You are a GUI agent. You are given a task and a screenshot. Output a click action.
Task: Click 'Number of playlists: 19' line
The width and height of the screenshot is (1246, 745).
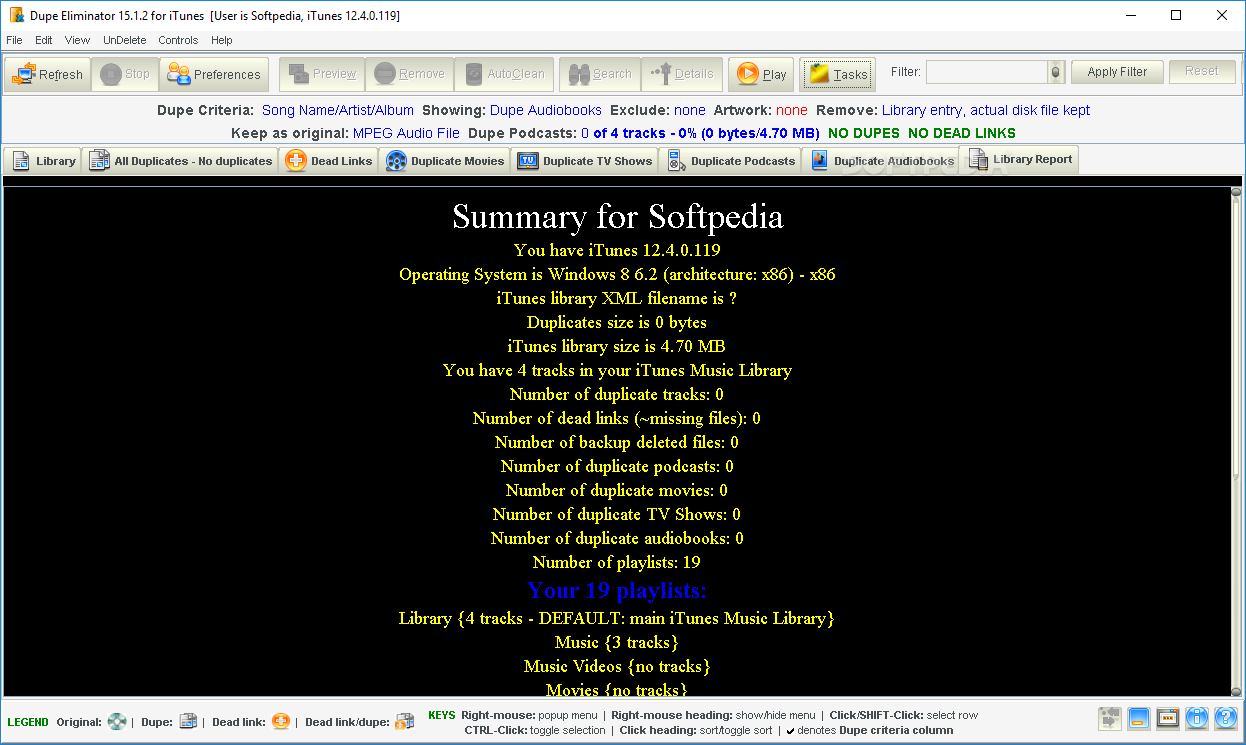click(617, 562)
